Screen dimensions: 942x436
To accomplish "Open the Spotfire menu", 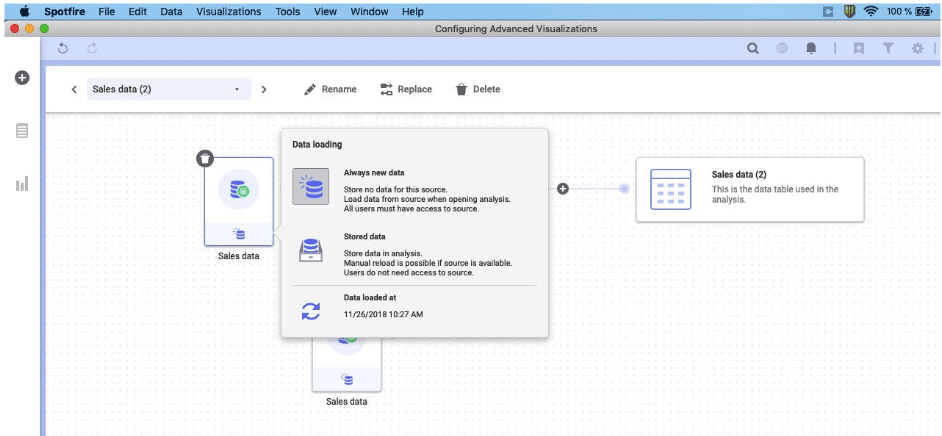I will [x=63, y=11].
